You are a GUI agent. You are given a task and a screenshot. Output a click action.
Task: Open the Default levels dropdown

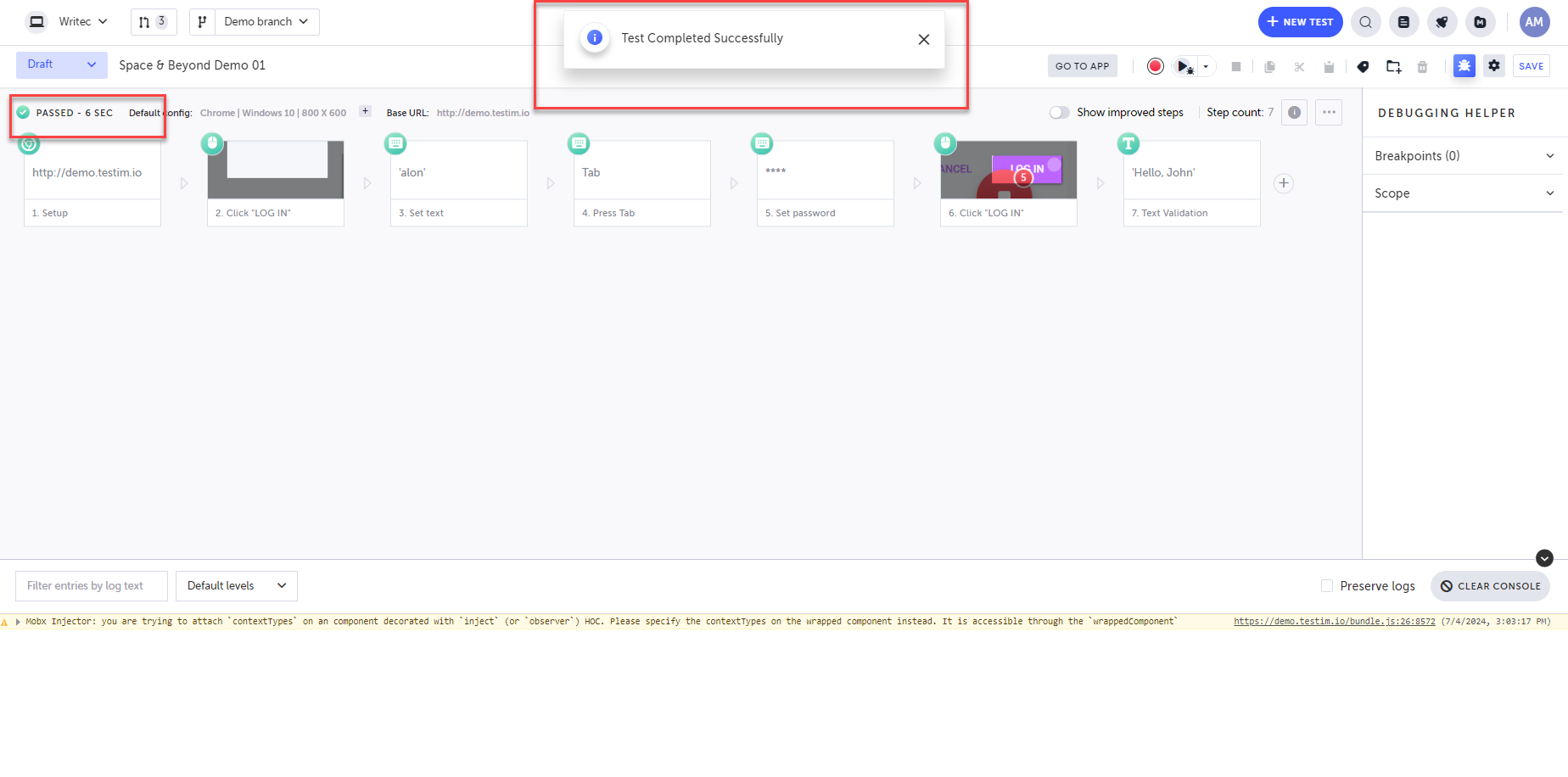point(237,586)
